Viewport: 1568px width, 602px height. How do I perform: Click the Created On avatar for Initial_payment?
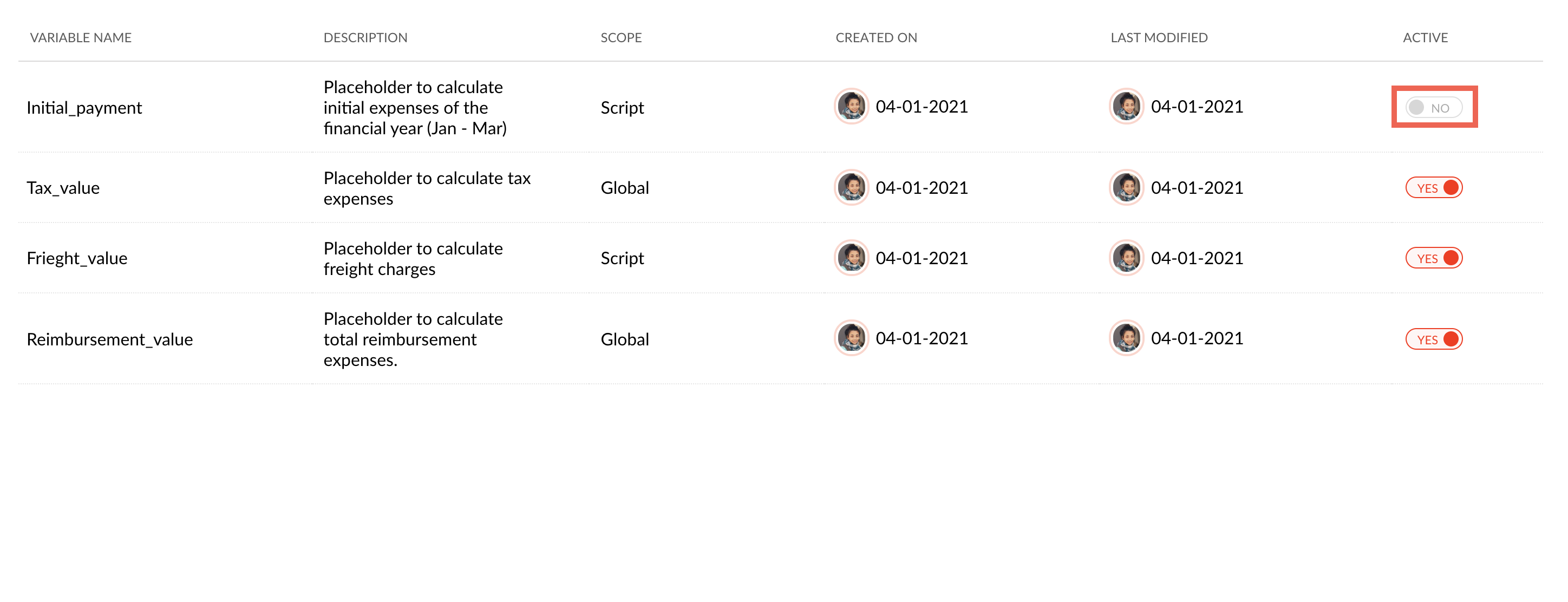pos(851,107)
